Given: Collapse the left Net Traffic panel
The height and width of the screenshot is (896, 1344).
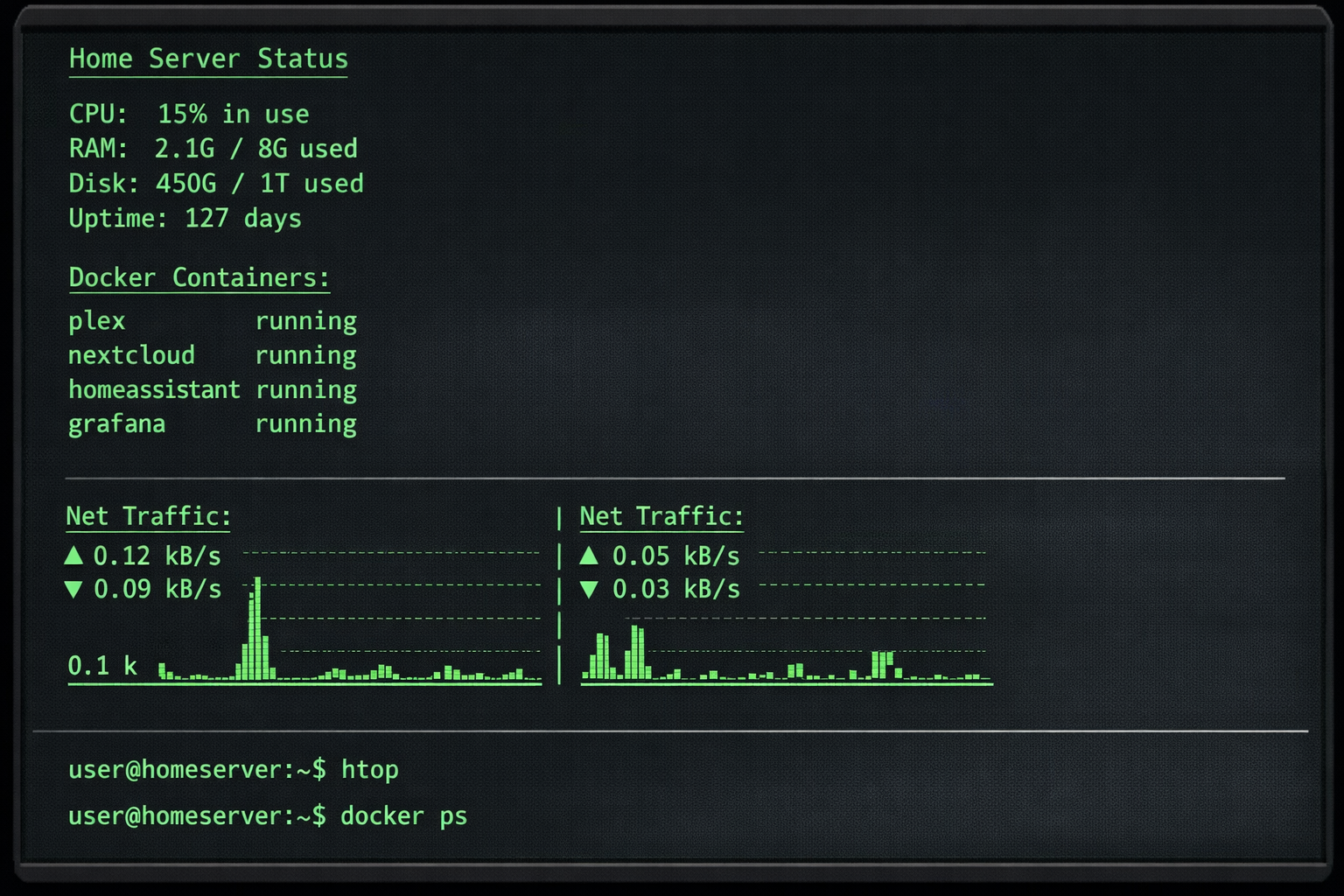Looking at the screenshot, I should (147, 516).
